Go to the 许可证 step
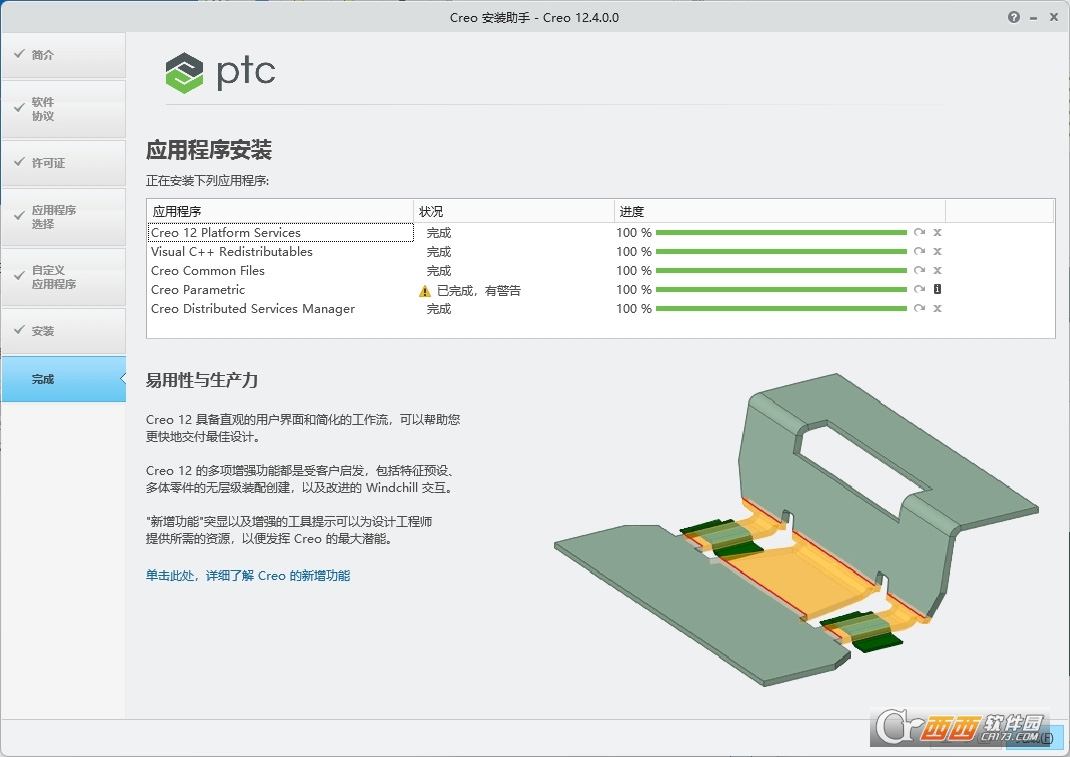The height and width of the screenshot is (757, 1070). coord(63,162)
